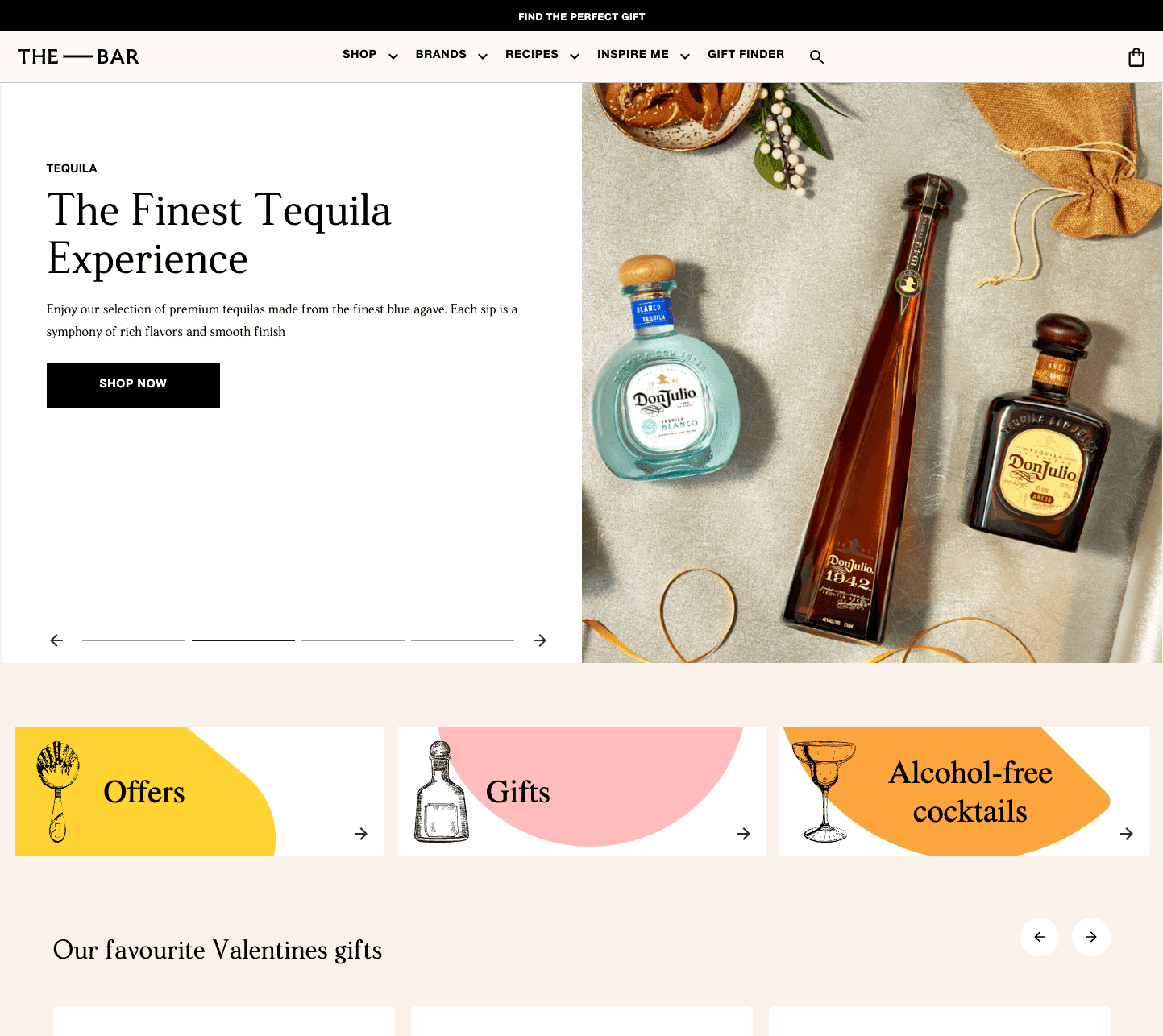
Task: Open the INSPIRE ME menu
Action: pos(642,55)
